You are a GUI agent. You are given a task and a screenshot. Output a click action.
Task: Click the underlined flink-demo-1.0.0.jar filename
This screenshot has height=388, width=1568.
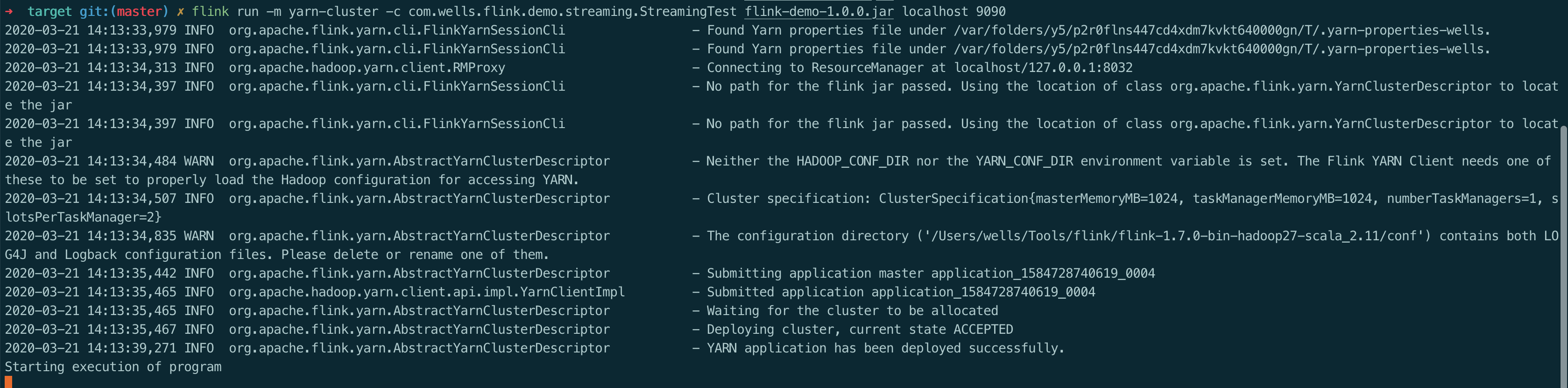click(x=819, y=12)
